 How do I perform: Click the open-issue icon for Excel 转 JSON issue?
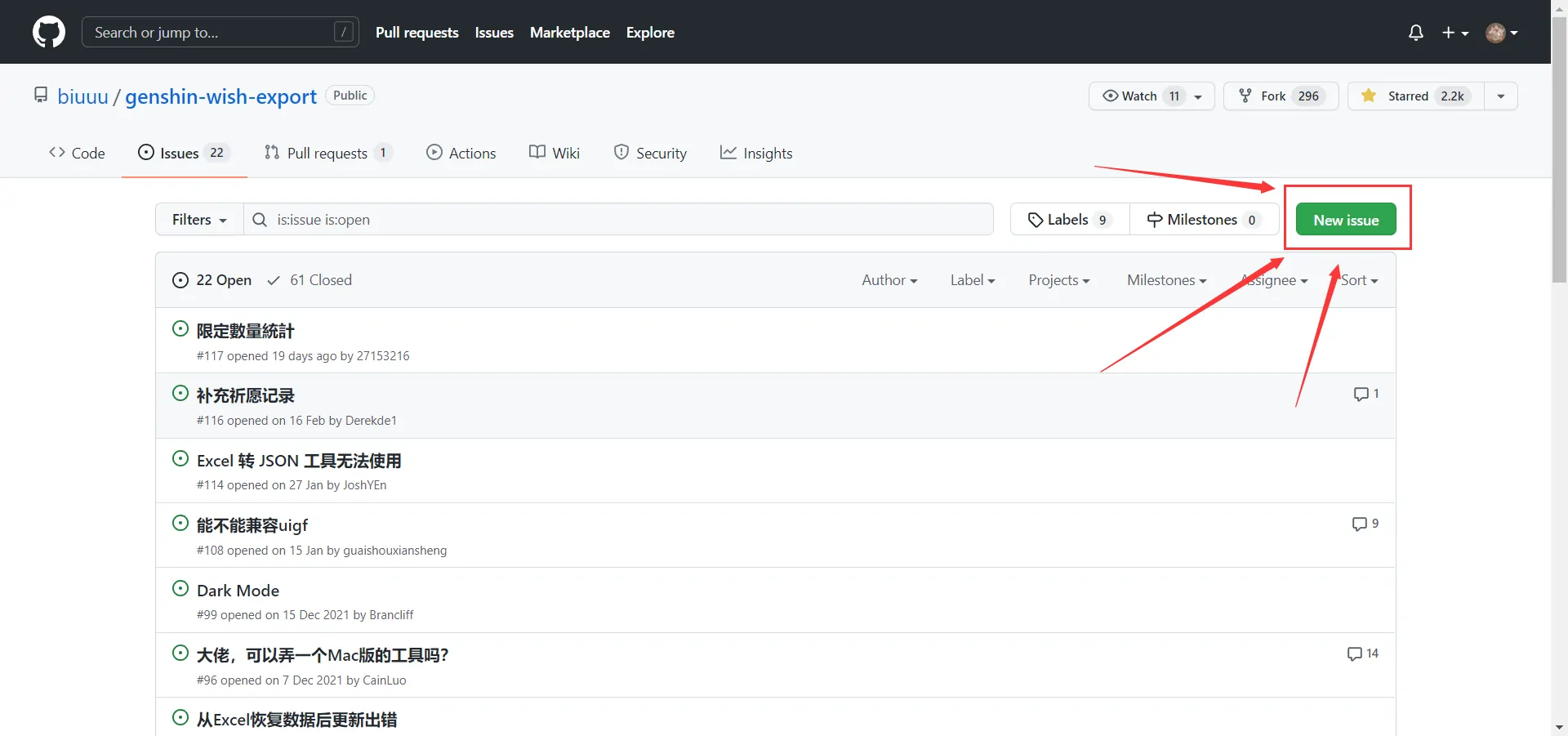tap(180, 458)
